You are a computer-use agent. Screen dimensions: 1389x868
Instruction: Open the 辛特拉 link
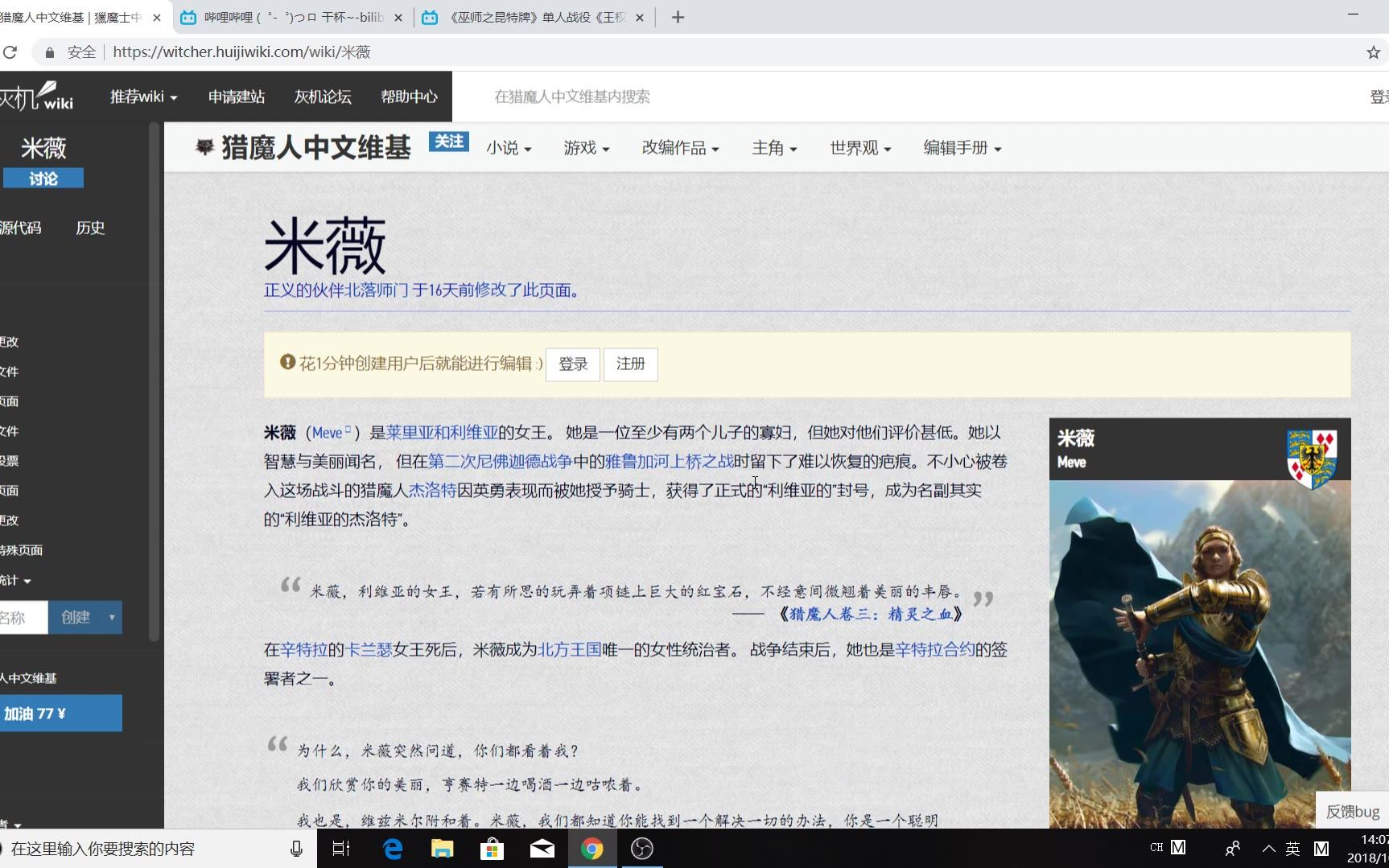click(x=304, y=650)
